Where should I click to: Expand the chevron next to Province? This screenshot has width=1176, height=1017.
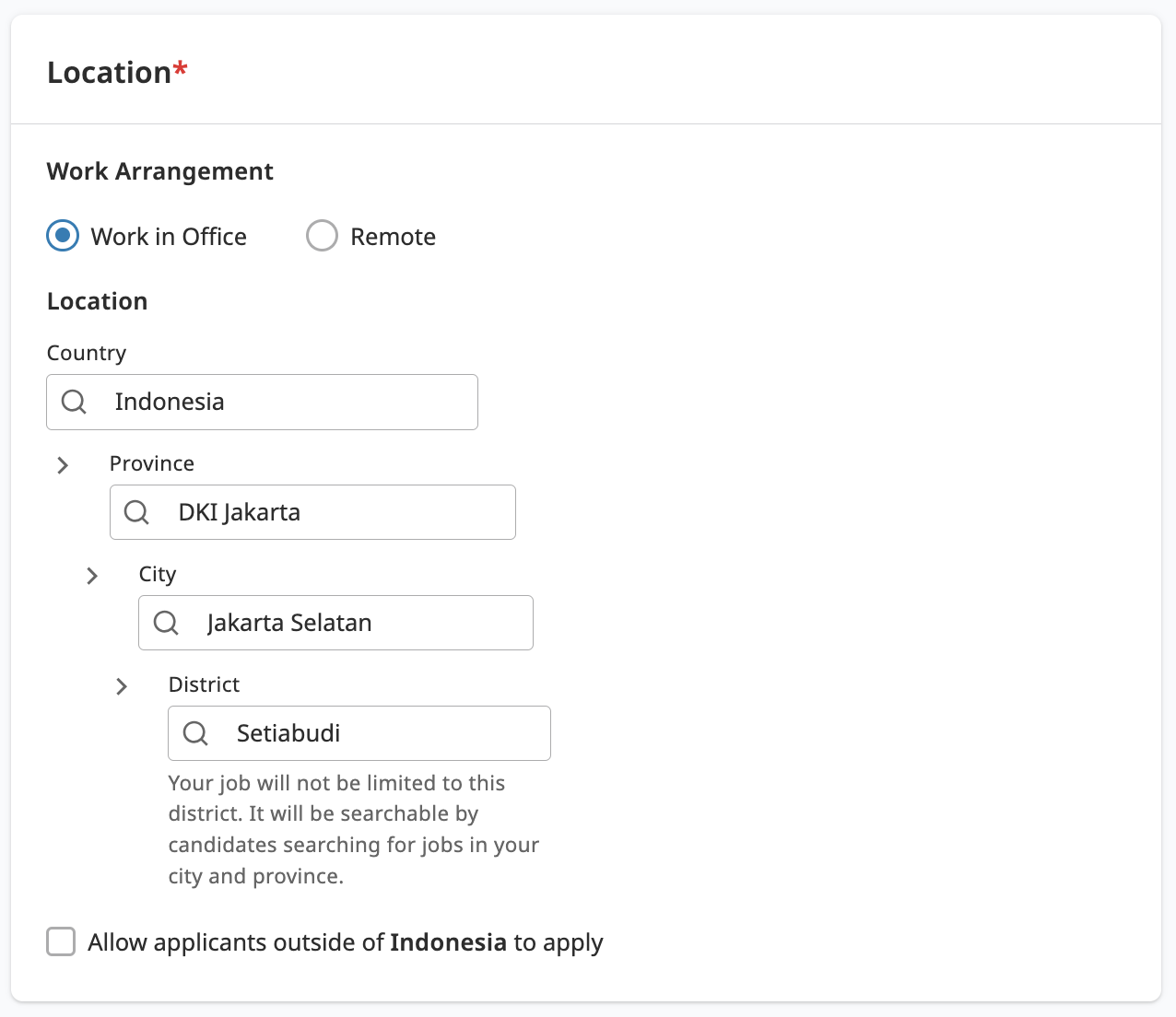coord(63,465)
